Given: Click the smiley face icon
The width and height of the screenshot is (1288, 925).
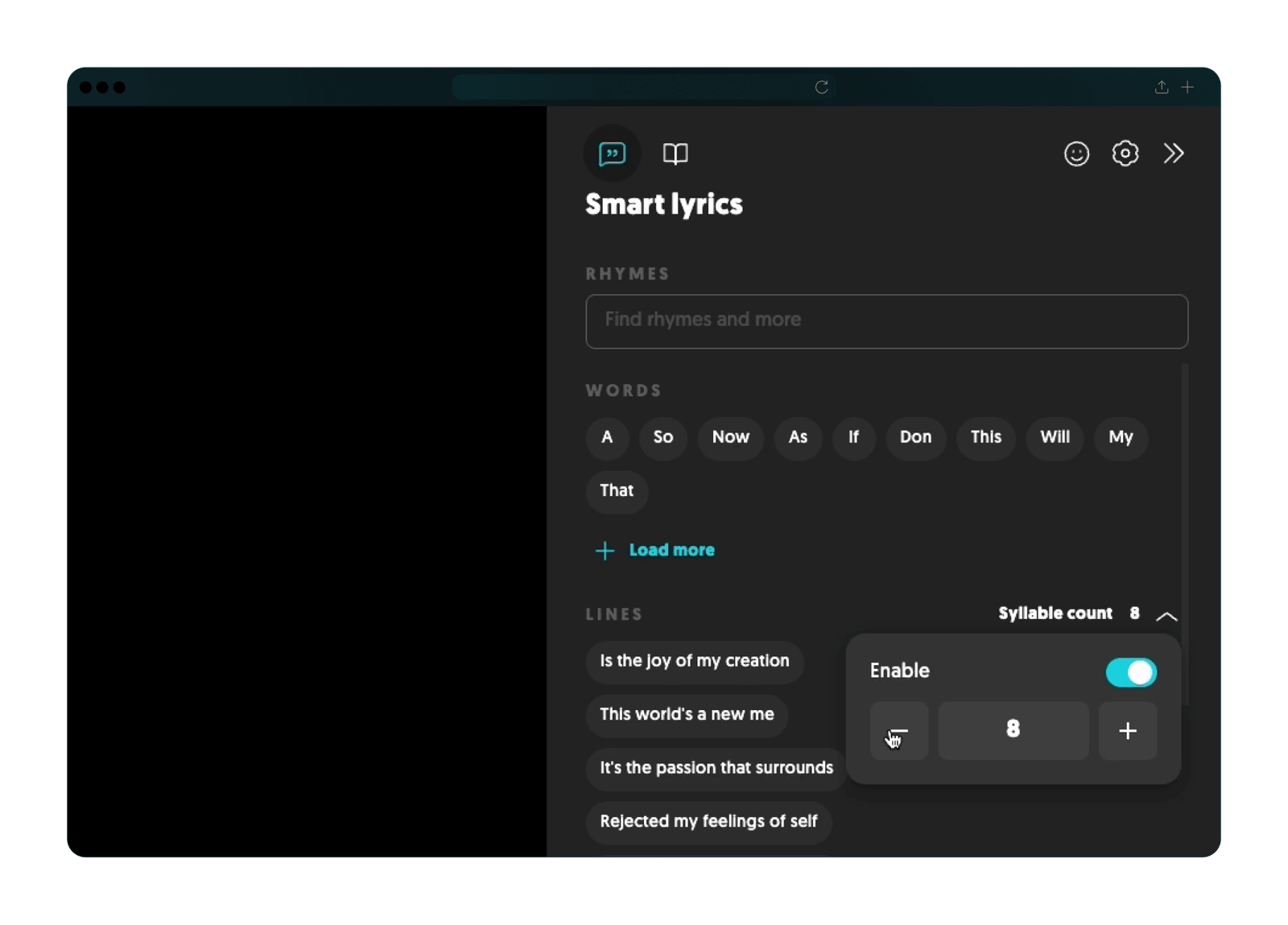Looking at the screenshot, I should pos(1076,154).
